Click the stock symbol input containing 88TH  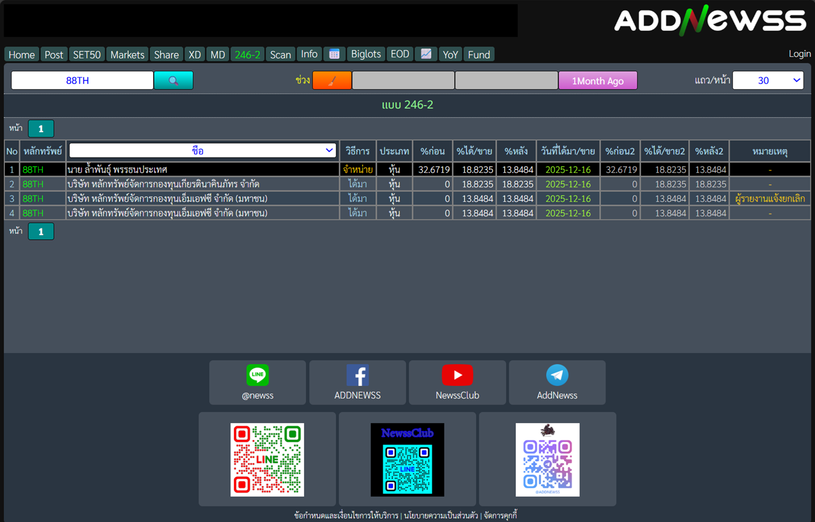82,81
